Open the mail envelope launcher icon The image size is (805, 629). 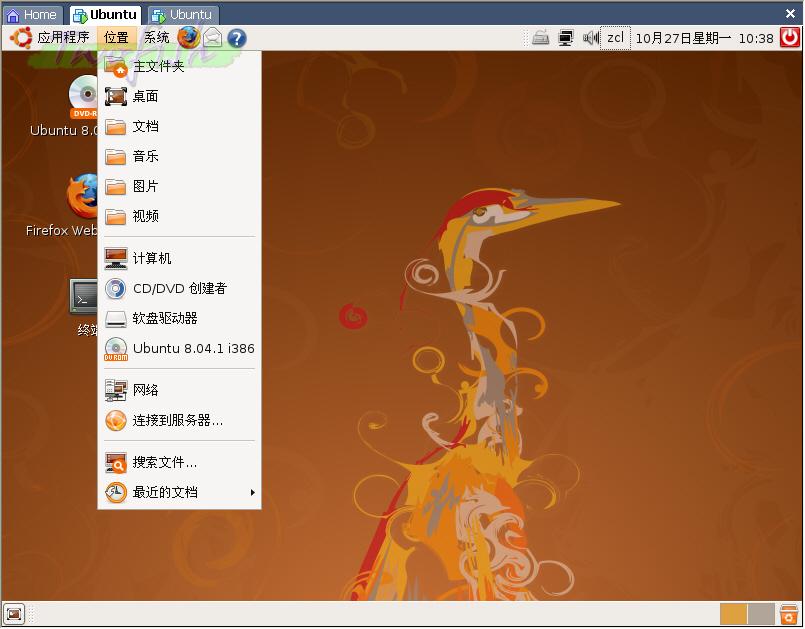(213, 37)
